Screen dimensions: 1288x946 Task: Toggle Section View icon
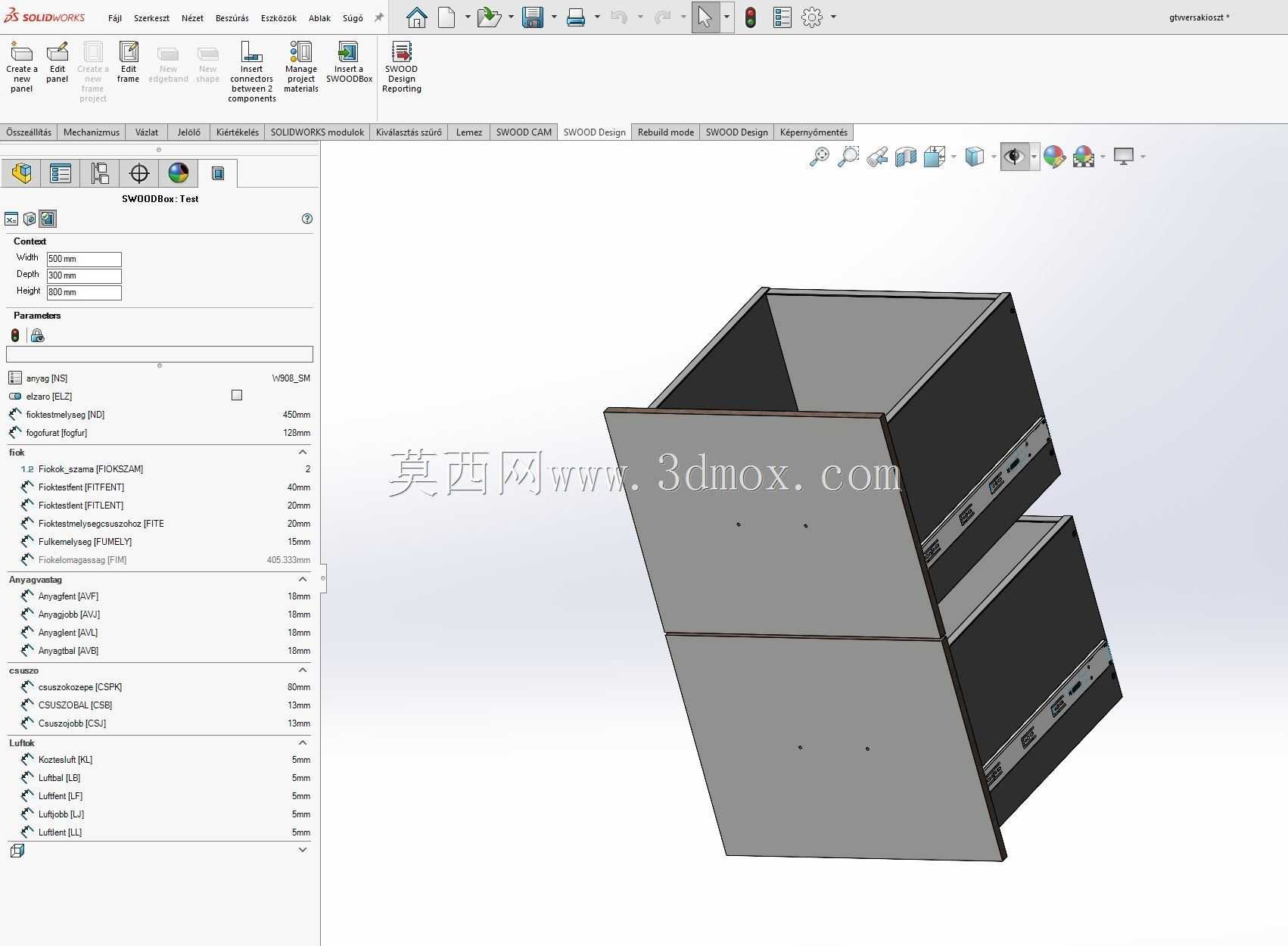coord(906,157)
